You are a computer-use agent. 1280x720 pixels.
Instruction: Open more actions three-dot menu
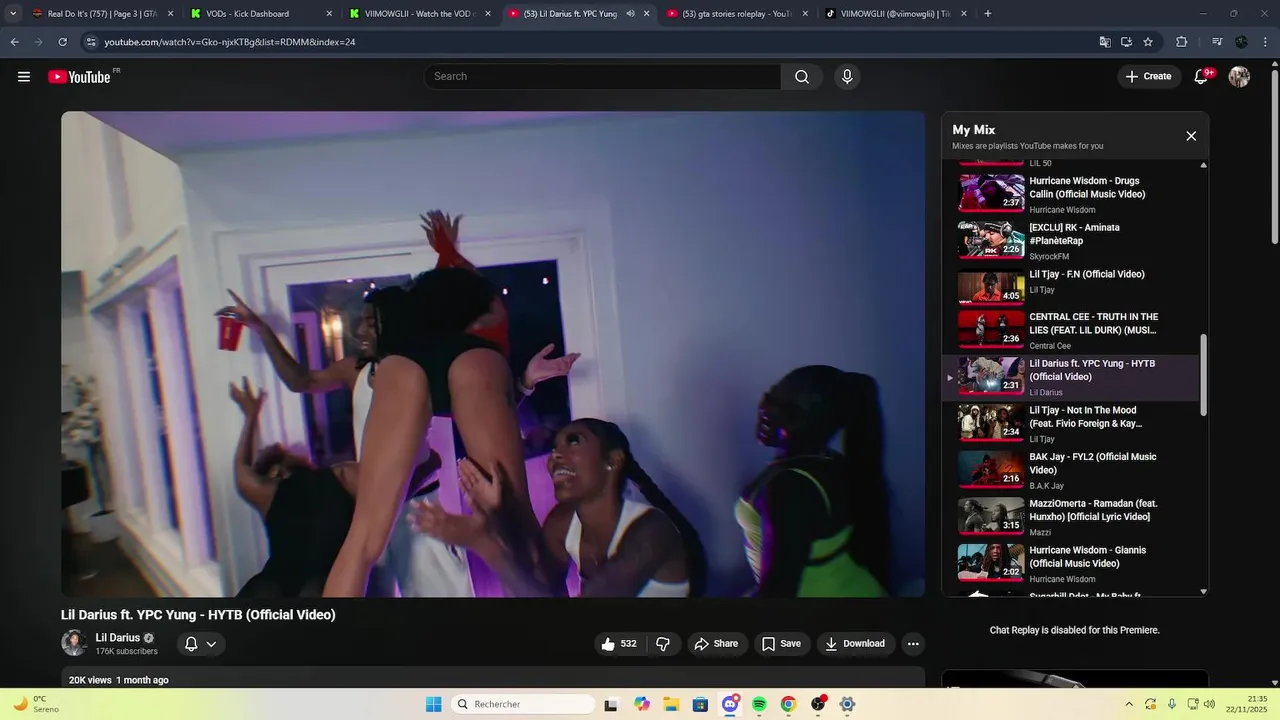(913, 644)
